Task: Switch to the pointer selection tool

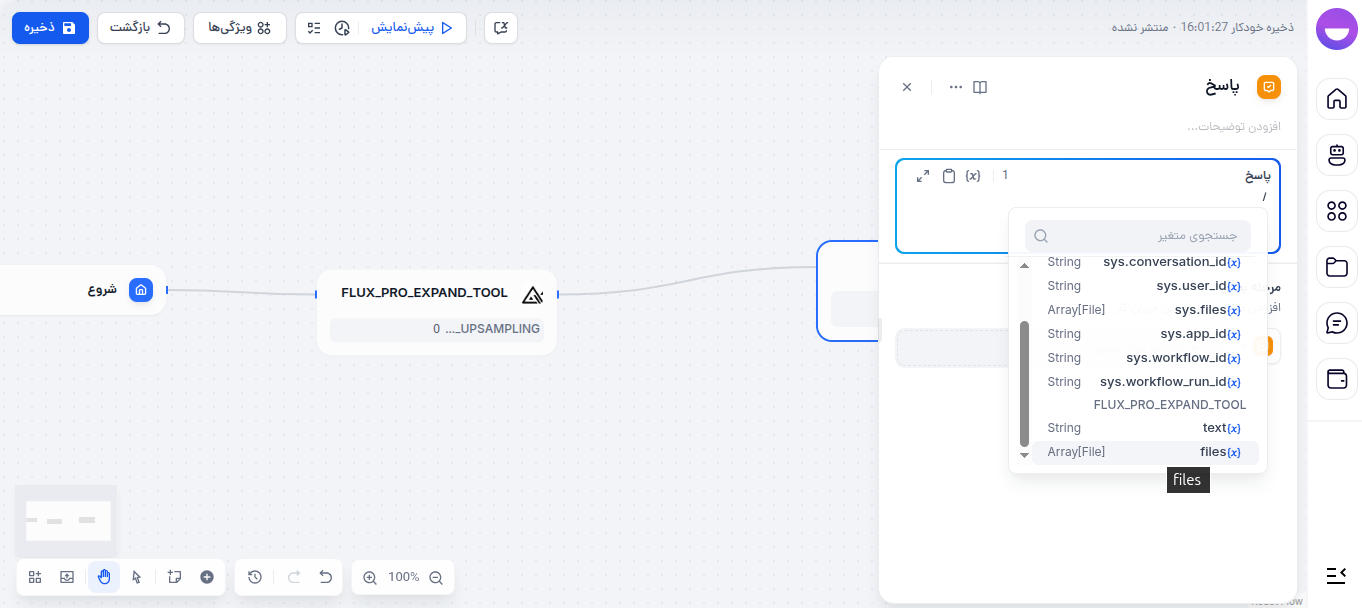Action: tap(136, 577)
